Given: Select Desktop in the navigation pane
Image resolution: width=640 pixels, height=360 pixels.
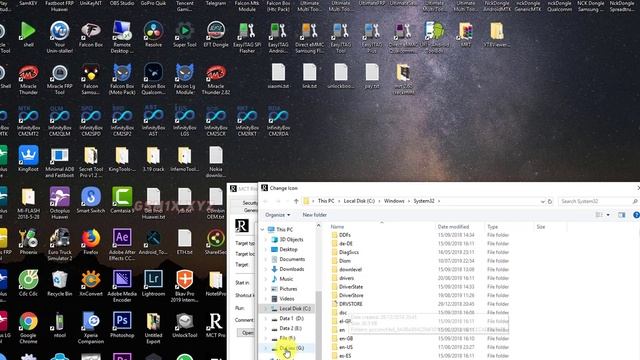Looking at the screenshot, I should click(288, 249).
